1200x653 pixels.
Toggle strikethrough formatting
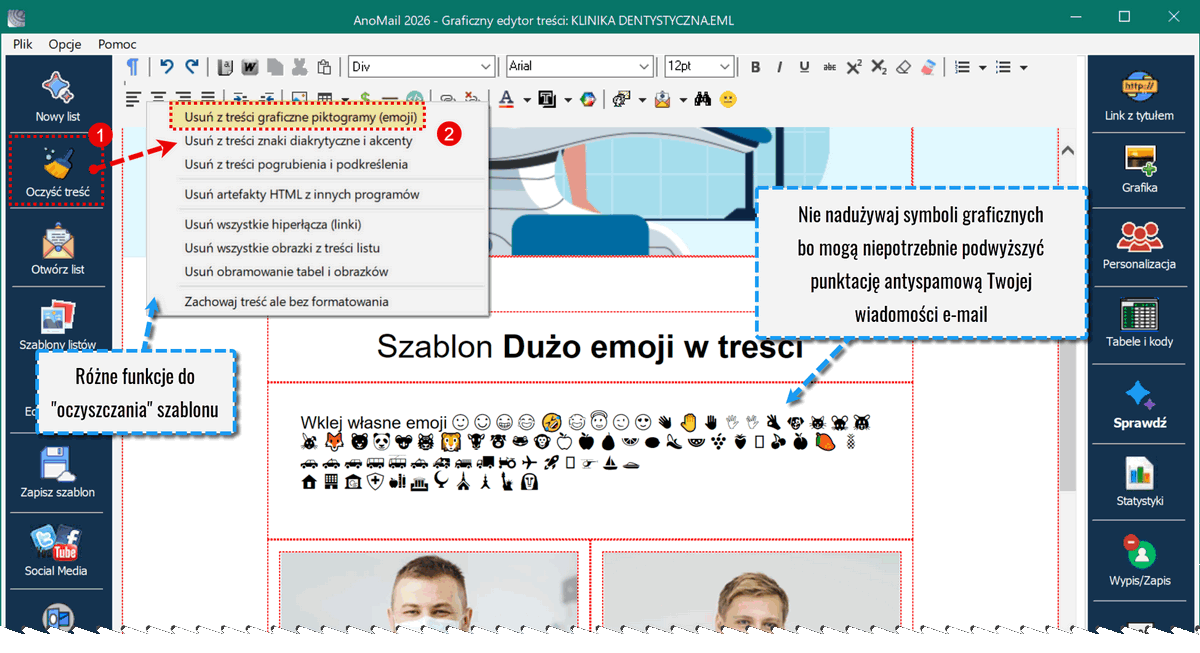click(x=829, y=67)
